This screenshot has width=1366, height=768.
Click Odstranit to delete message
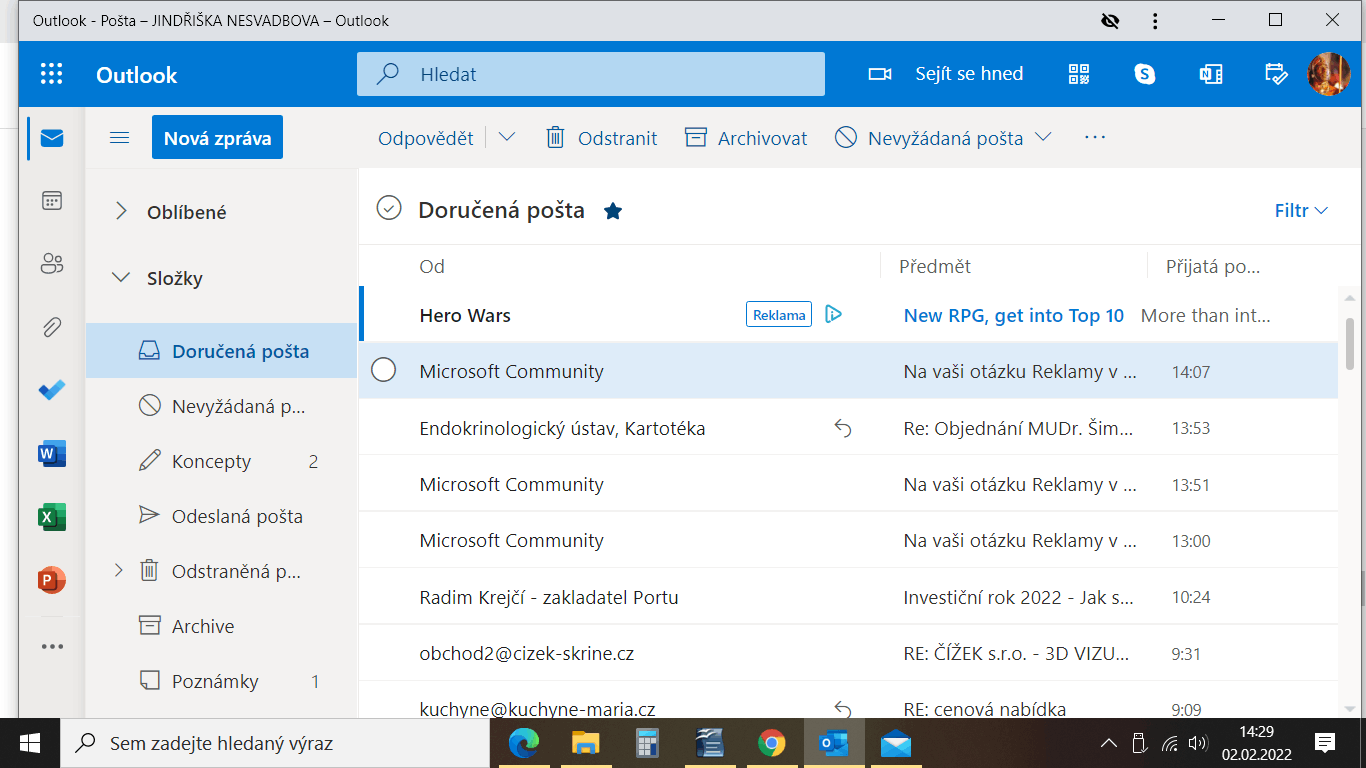602,138
